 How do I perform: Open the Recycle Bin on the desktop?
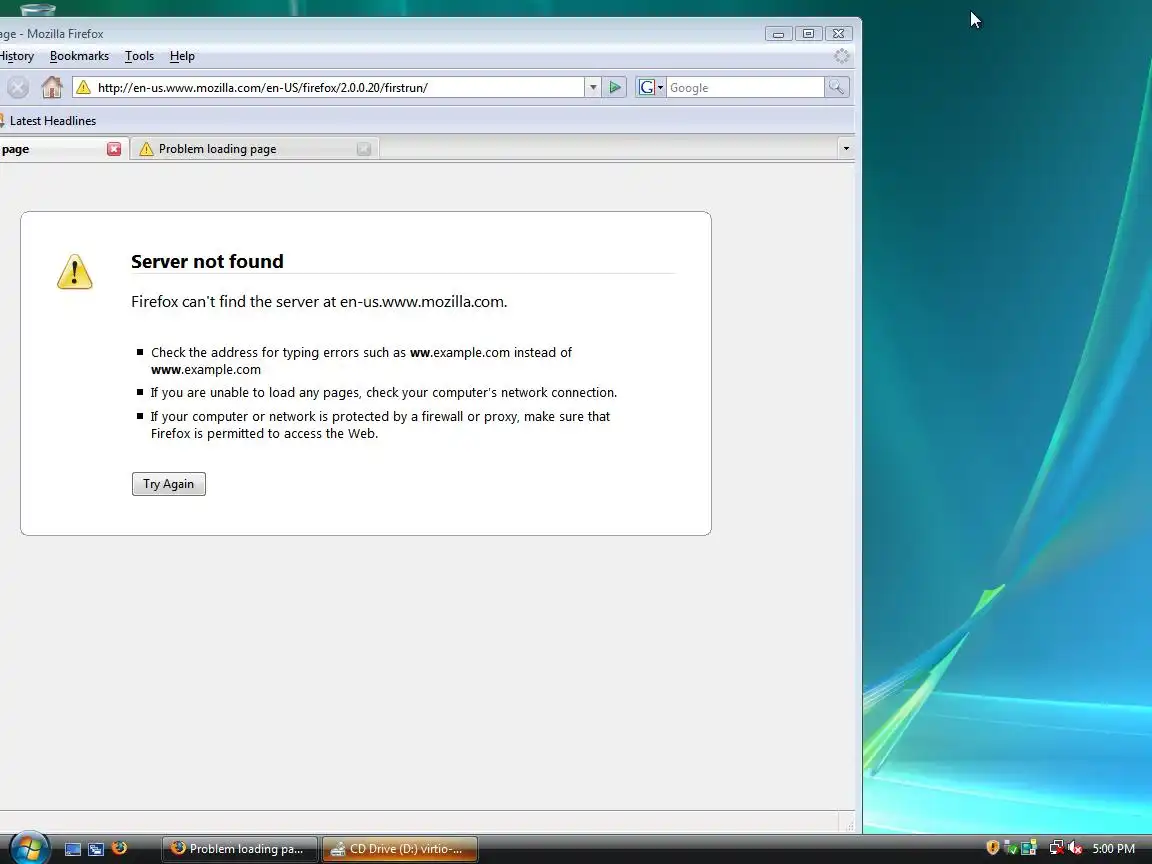pos(37,8)
